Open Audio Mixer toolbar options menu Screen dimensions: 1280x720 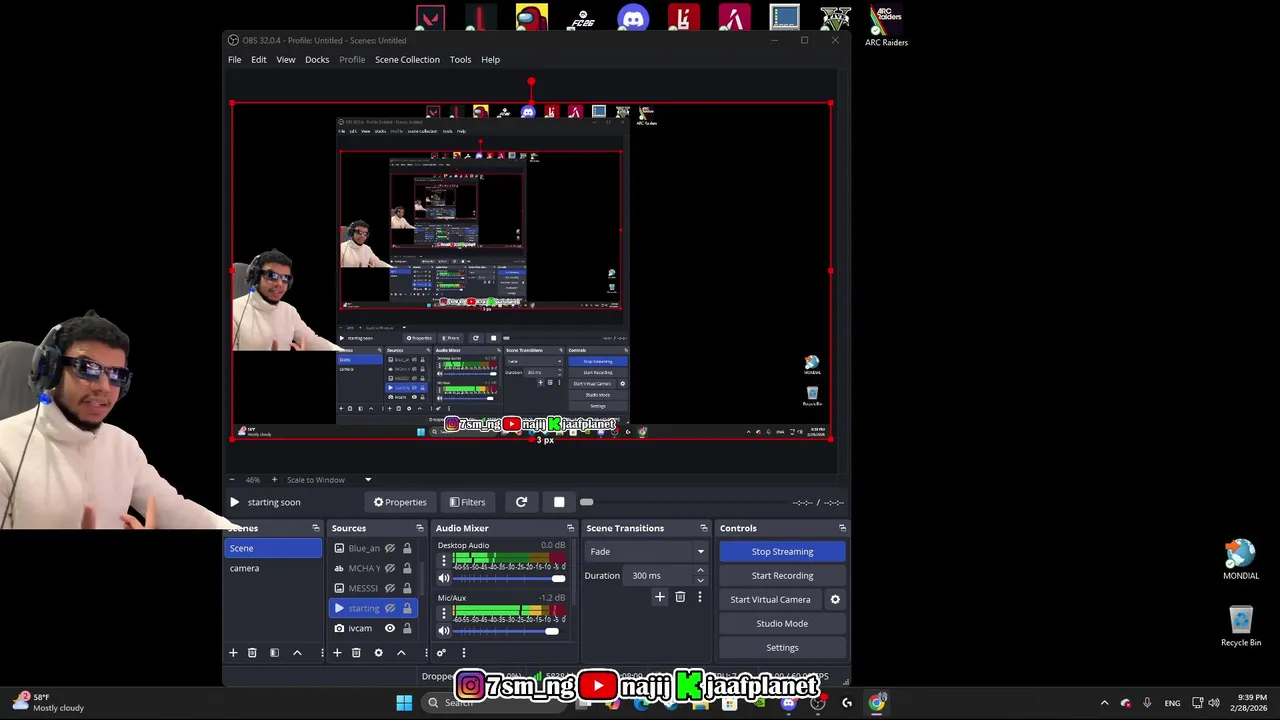tap(463, 653)
